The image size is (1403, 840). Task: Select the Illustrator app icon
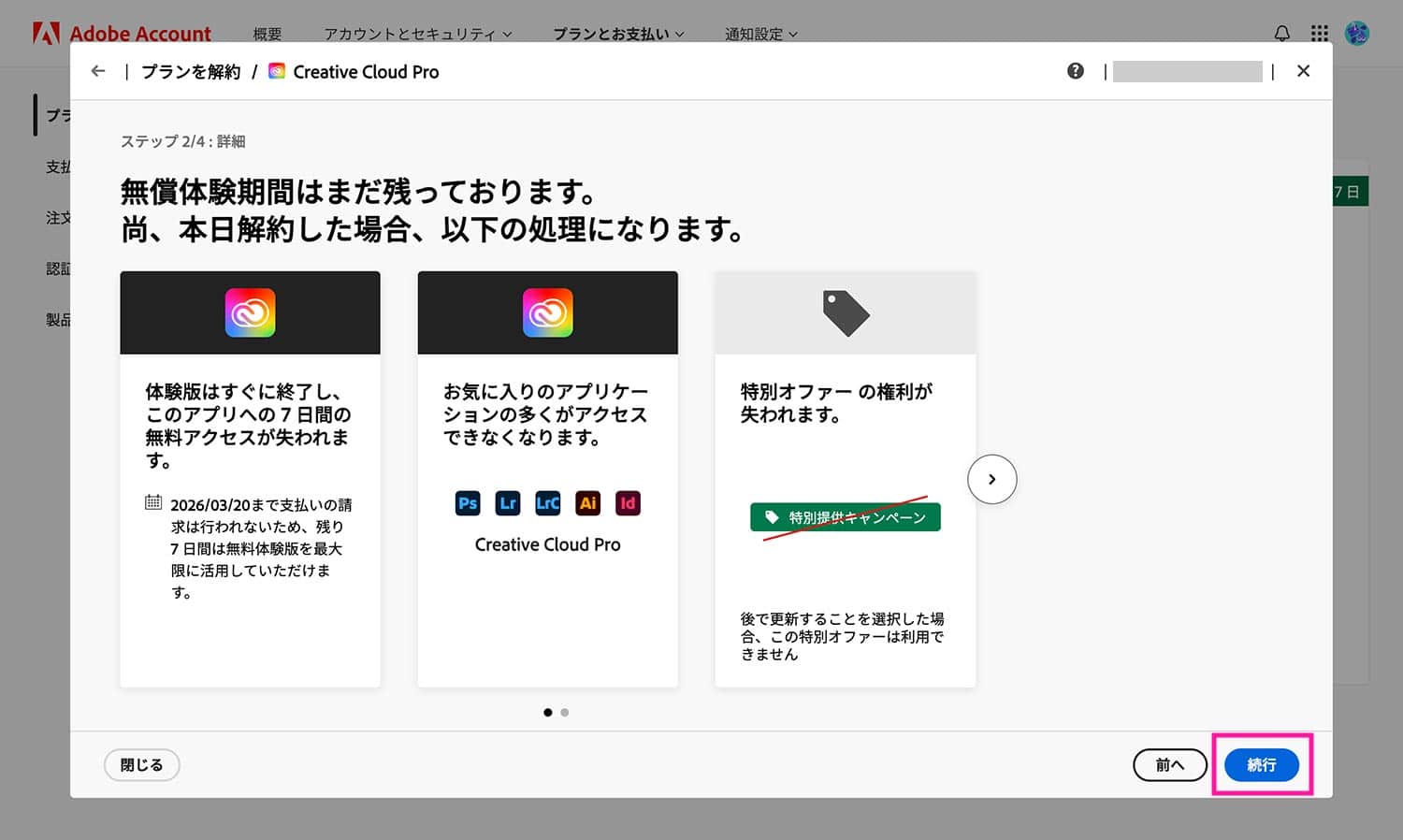588,503
